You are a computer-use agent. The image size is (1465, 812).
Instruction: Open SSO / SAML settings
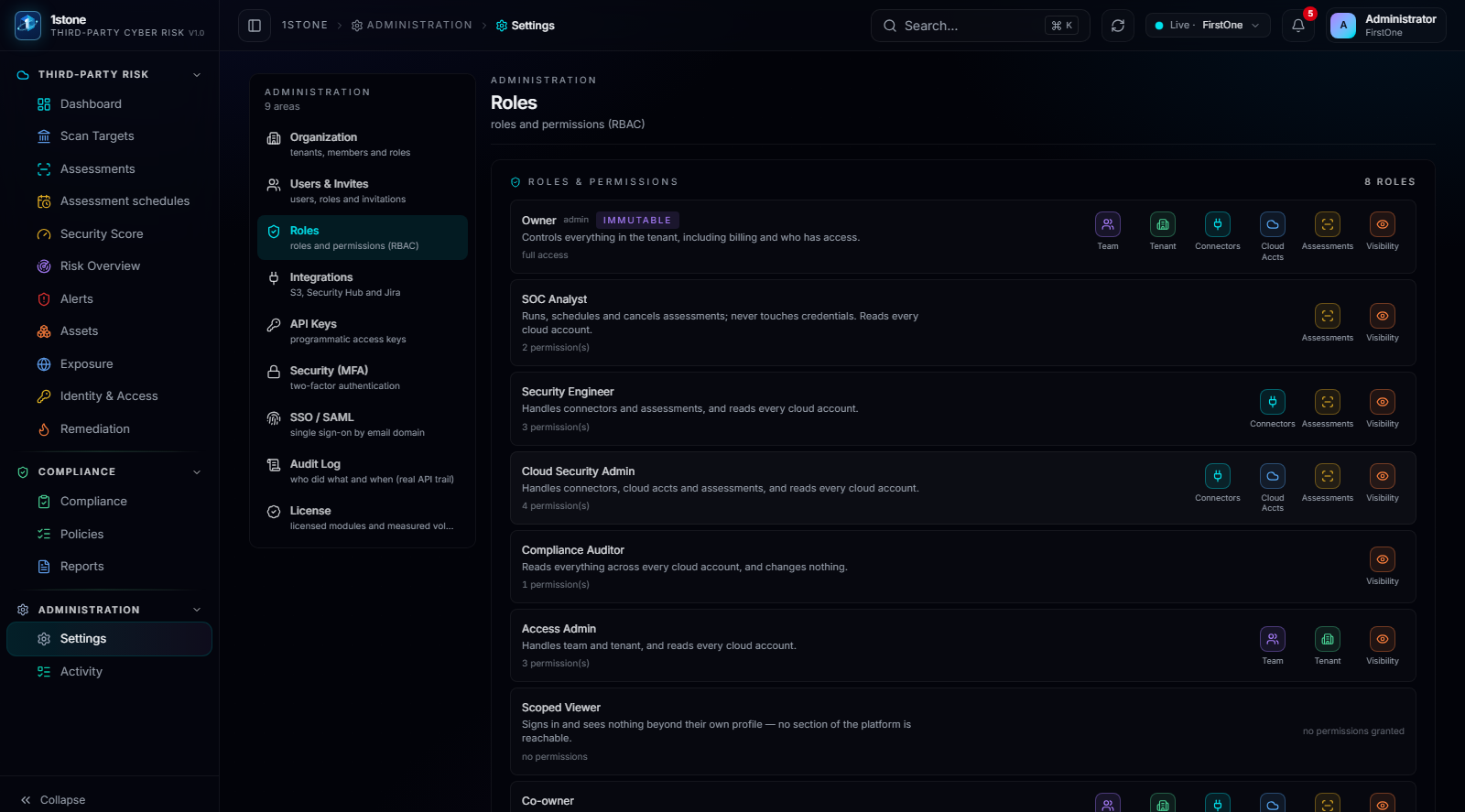[363, 425]
